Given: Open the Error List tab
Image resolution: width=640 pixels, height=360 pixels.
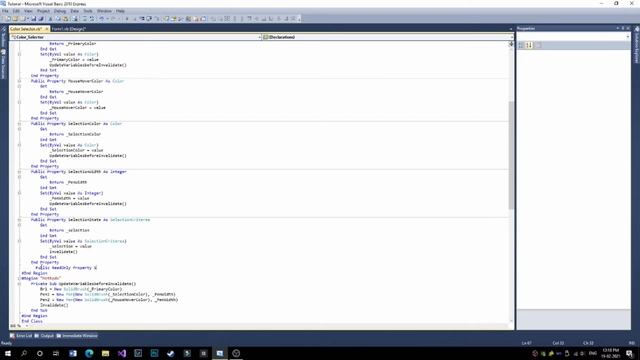Looking at the screenshot, I should (21, 336).
